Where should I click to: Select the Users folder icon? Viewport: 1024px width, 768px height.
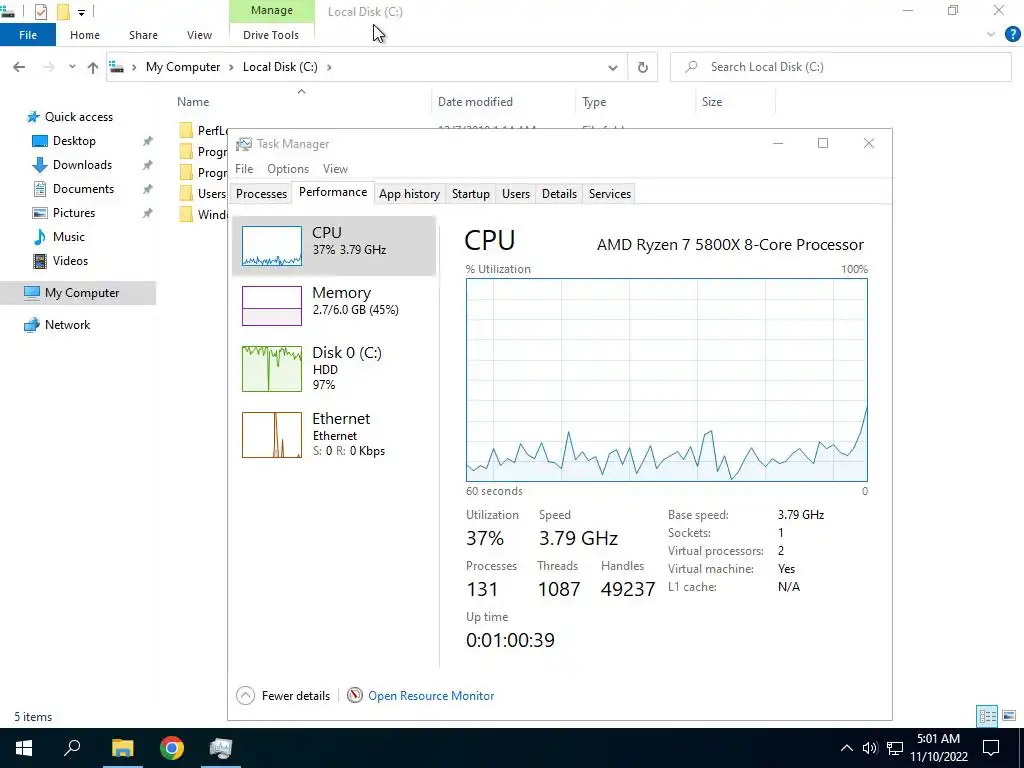tap(186, 193)
